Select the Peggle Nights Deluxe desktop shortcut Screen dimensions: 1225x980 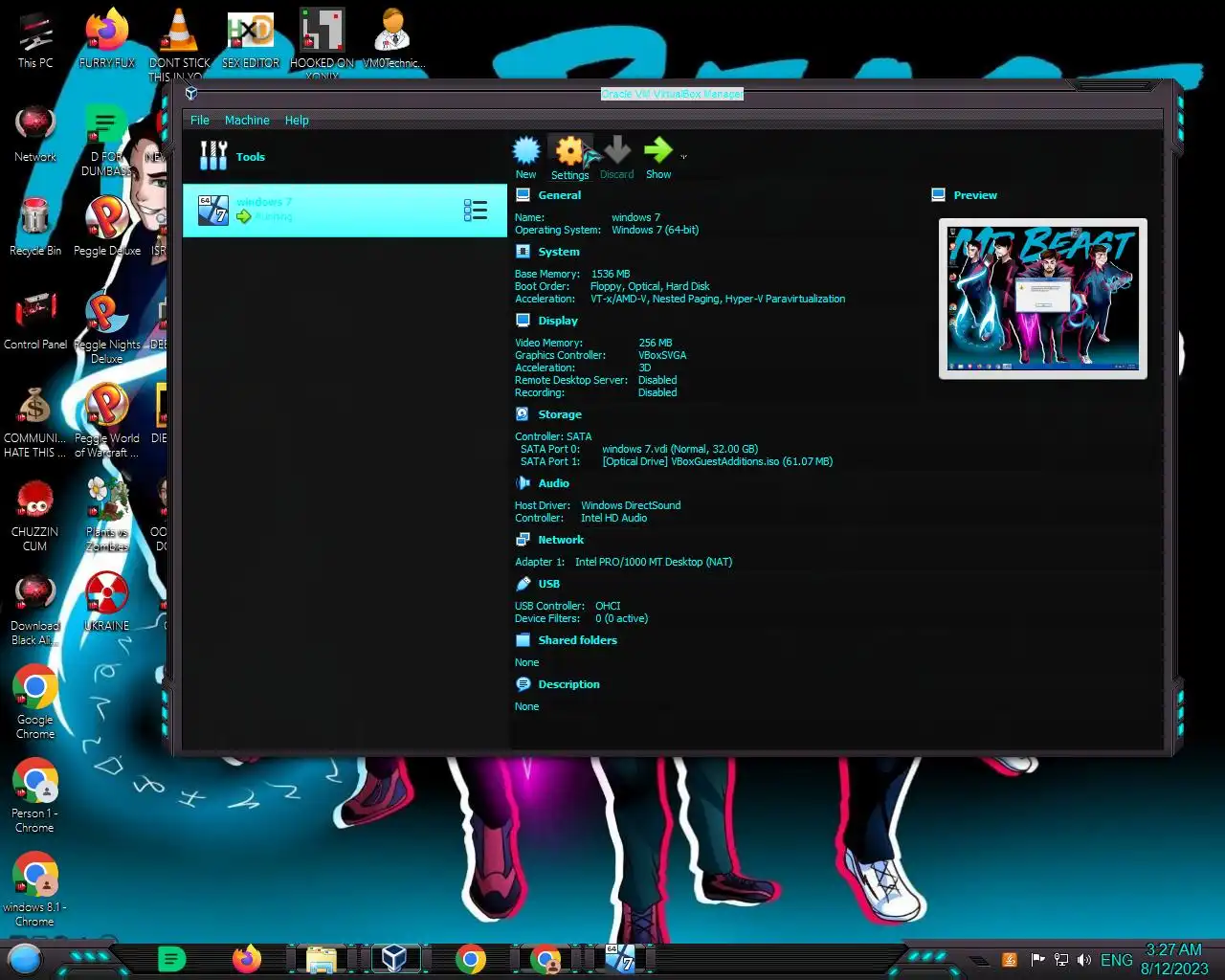tap(107, 327)
